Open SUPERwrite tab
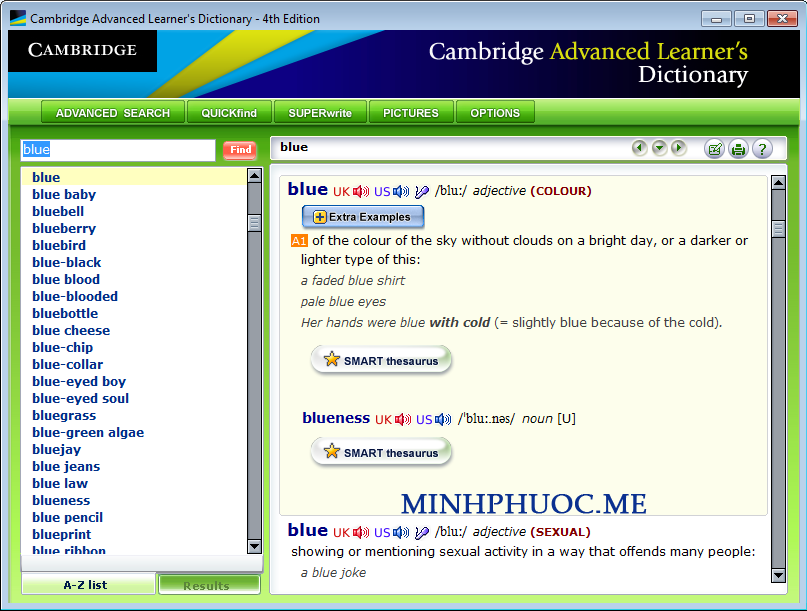 (320, 113)
